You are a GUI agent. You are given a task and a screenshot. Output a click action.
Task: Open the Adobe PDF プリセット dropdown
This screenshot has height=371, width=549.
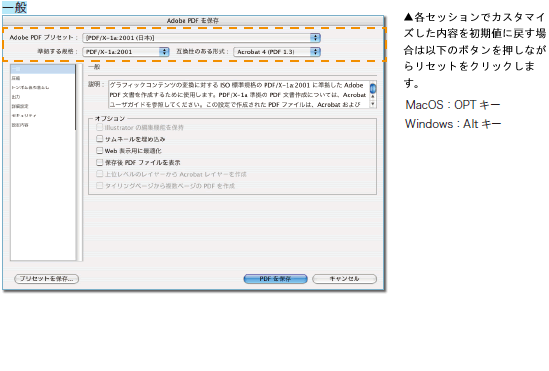201,38
